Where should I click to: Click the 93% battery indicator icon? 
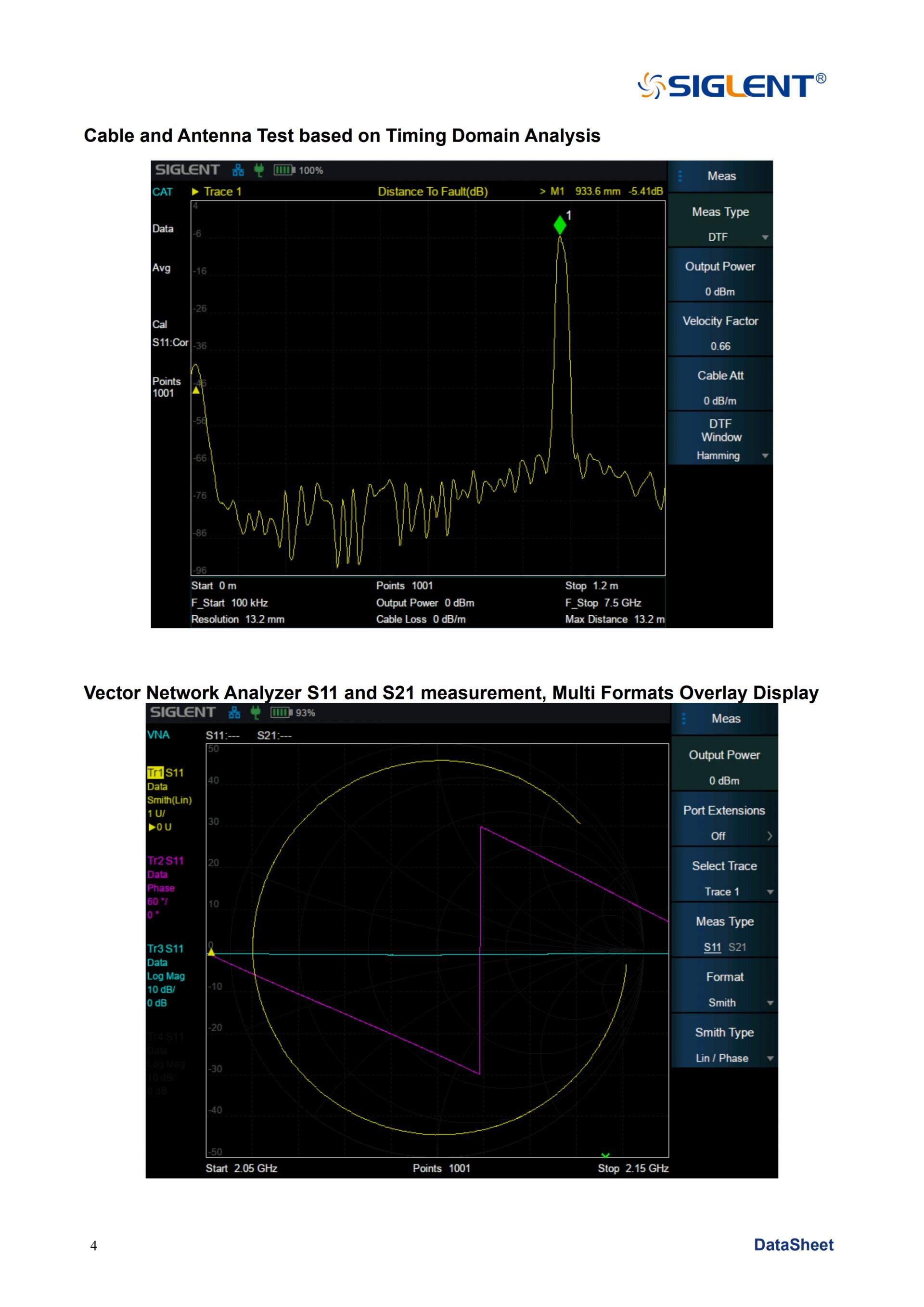[x=281, y=712]
